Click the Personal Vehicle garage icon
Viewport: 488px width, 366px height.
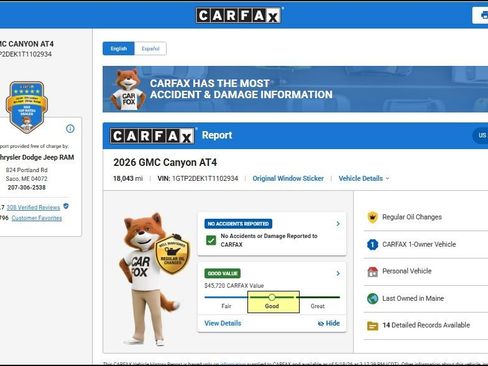(372, 271)
